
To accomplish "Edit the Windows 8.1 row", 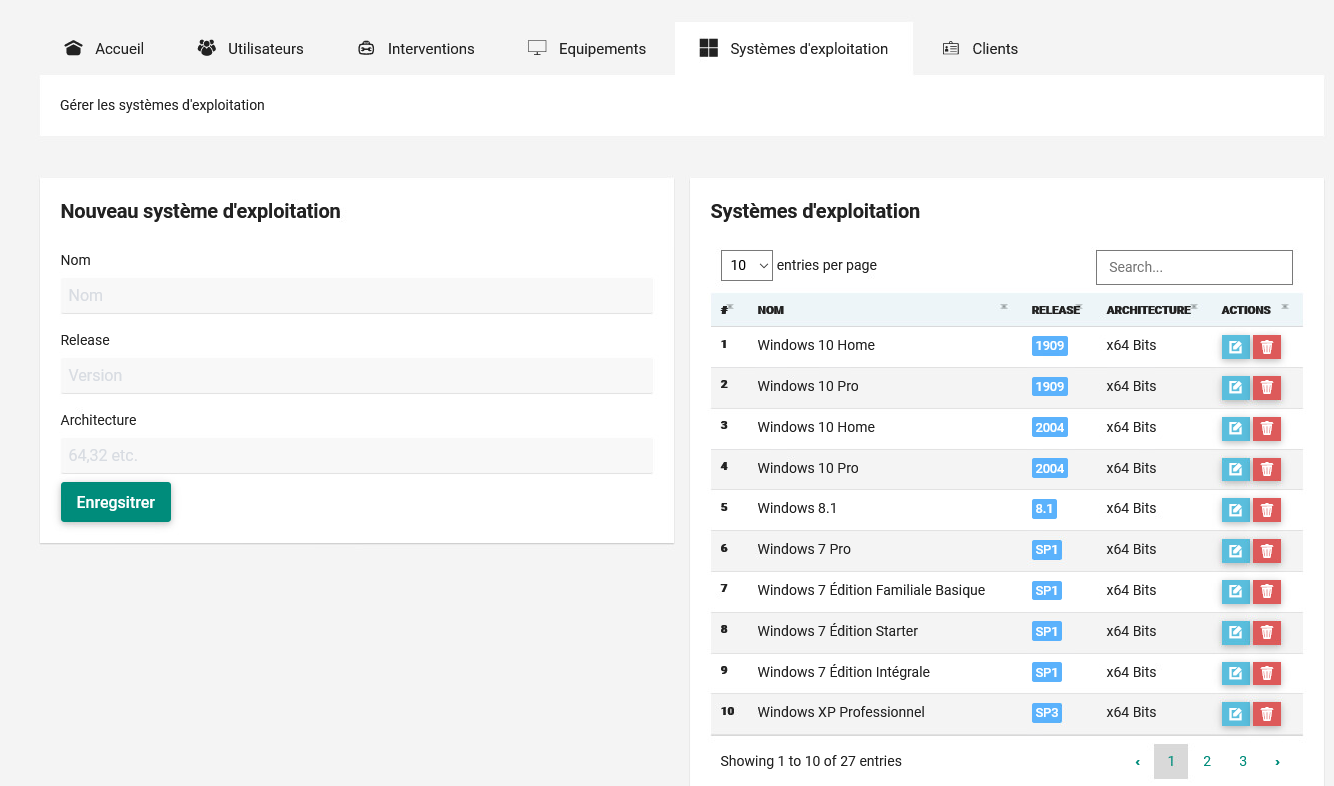I will tap(1235, 510).
